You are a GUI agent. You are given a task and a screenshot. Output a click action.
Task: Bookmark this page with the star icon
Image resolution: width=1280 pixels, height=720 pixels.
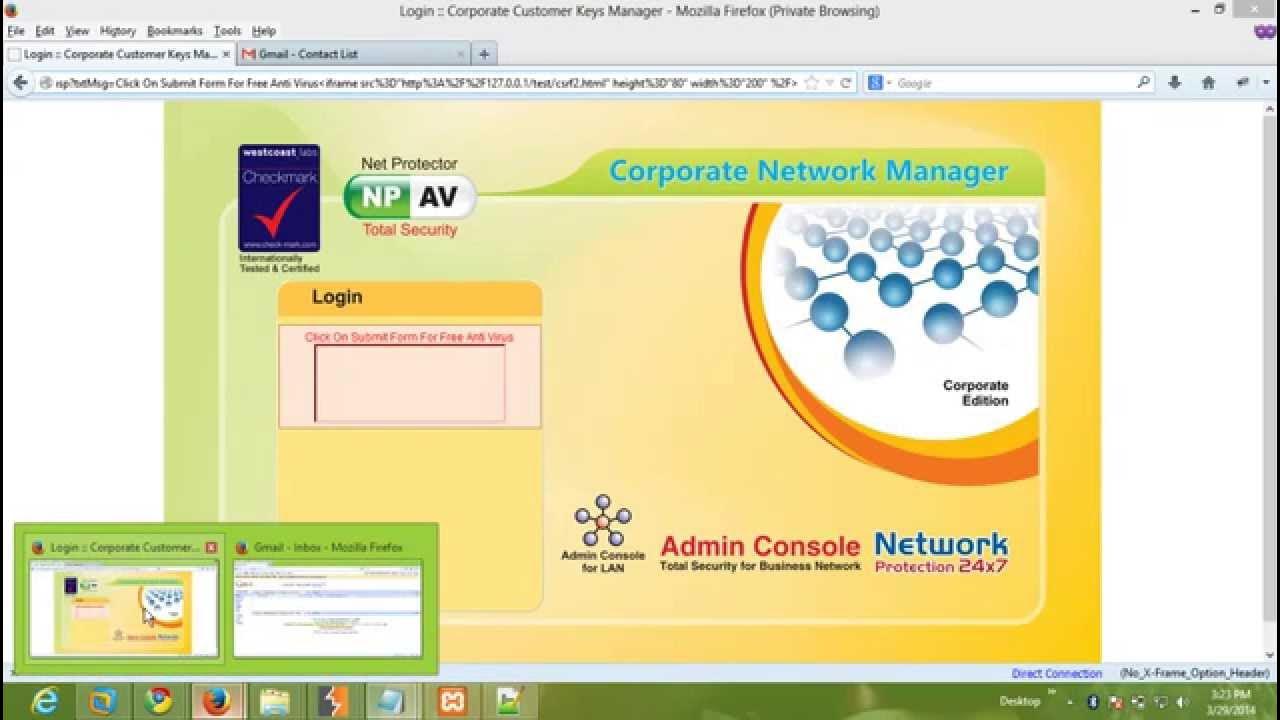pos(812,83)
